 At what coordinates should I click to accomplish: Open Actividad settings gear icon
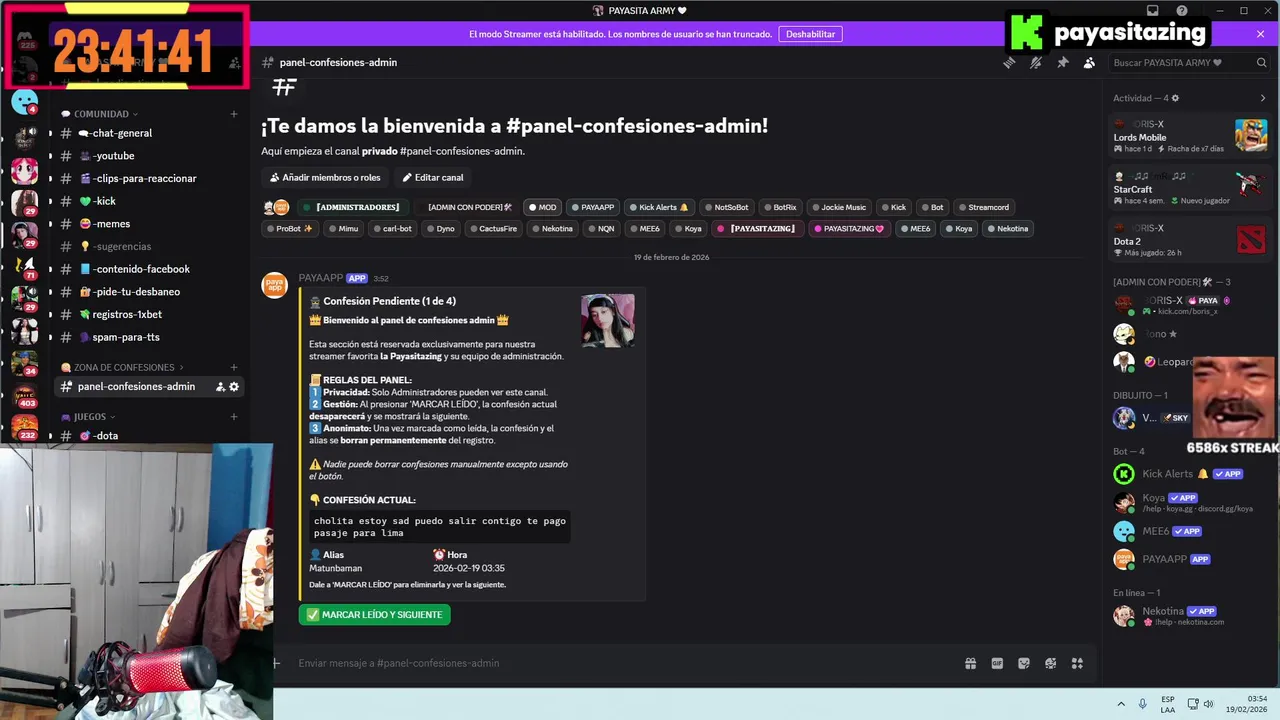[1175, 98]
